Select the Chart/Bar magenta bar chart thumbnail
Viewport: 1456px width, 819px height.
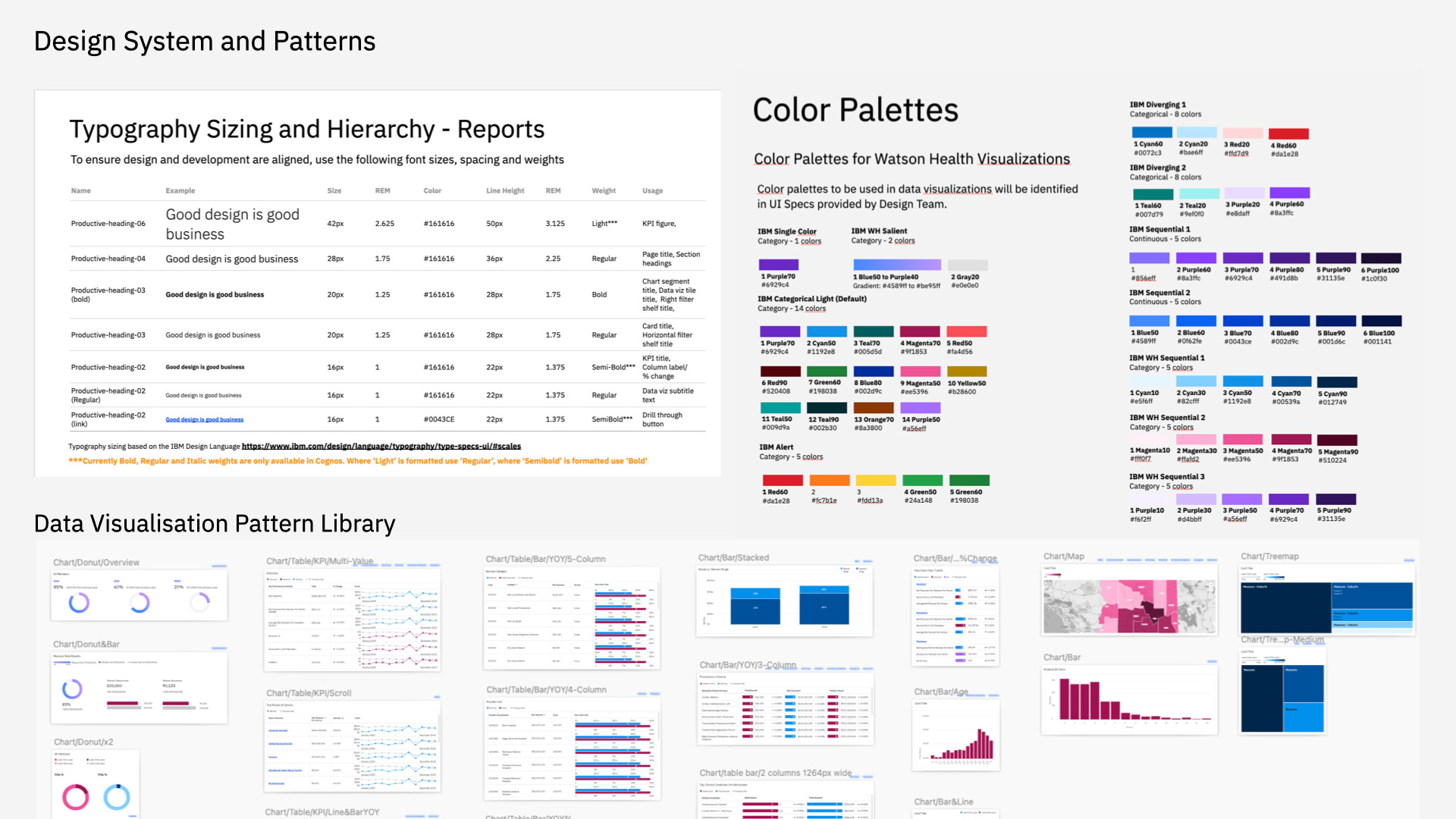(1129, 700)
